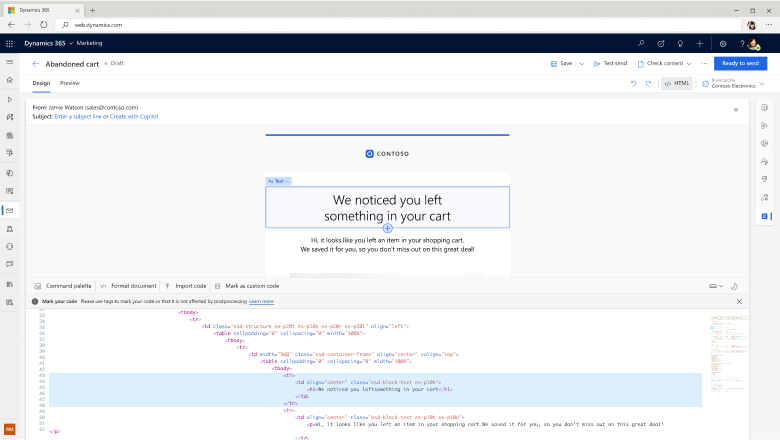Click the Test send button
780x440 pixels.
[610, 64]
